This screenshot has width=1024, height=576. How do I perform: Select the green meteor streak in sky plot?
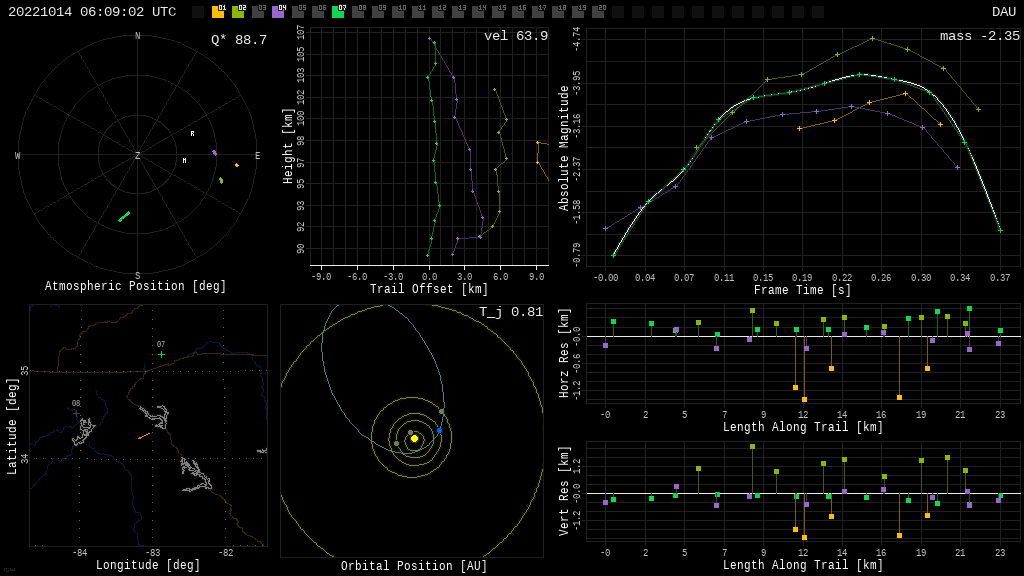[124, 216]
